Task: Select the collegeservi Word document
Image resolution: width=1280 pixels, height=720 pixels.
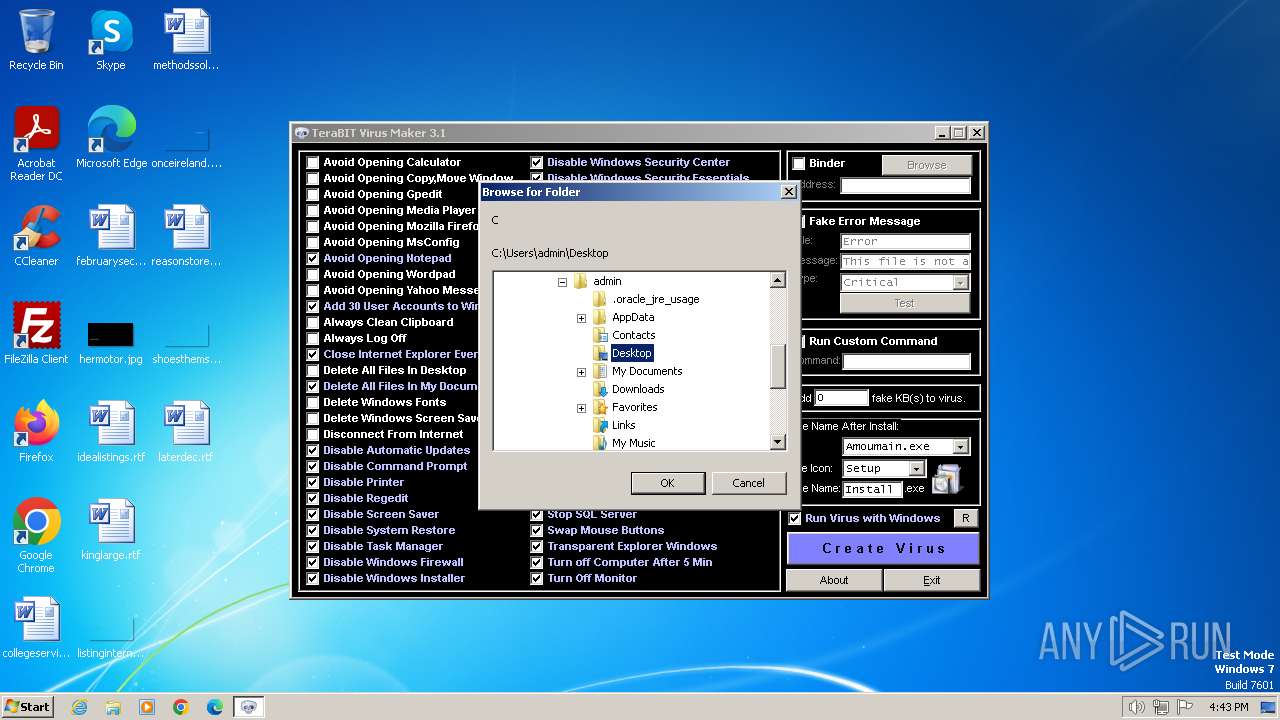Action: pyautogui.click(x=36, y=627)
